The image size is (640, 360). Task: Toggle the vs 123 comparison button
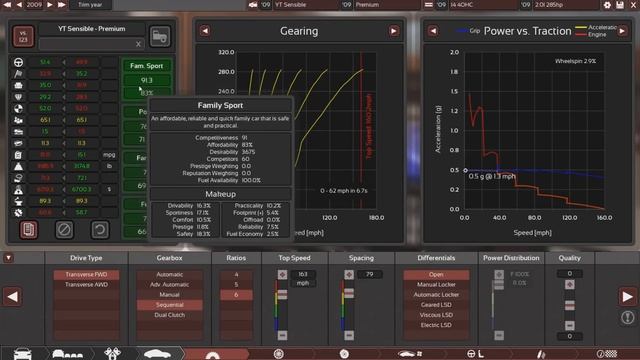pos(23,36)
